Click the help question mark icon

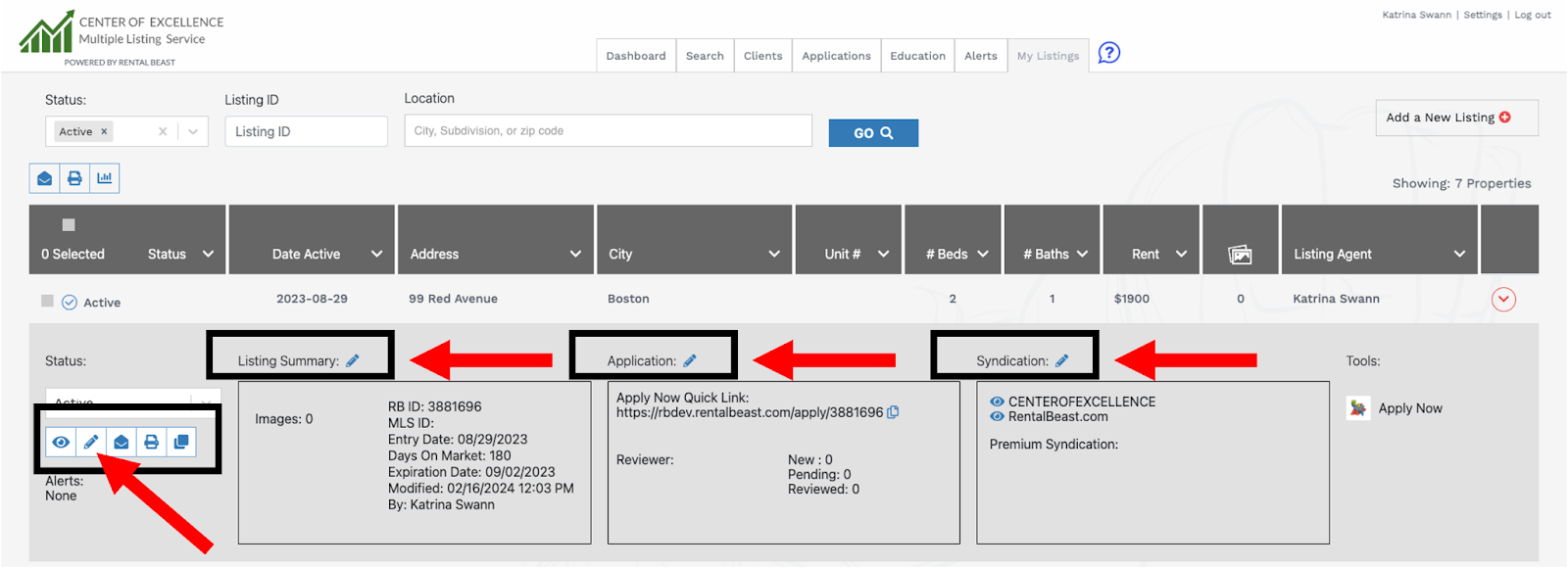pyautogui.click(x=1108, y=53)
